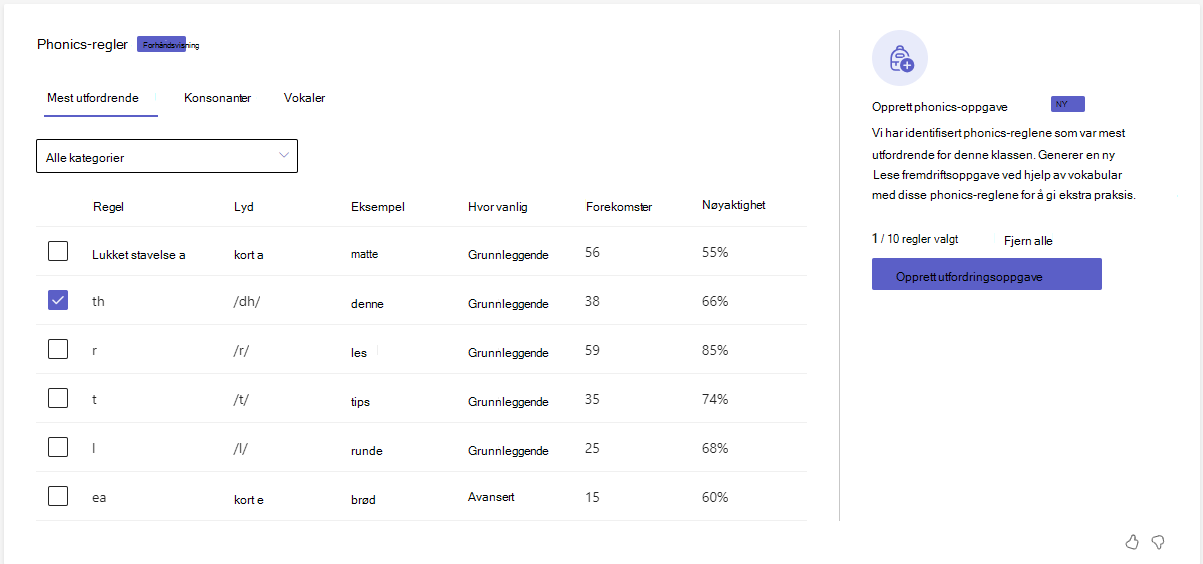Switch to the Konsonanter tab
1203x564 pixels.
[218, 98]
